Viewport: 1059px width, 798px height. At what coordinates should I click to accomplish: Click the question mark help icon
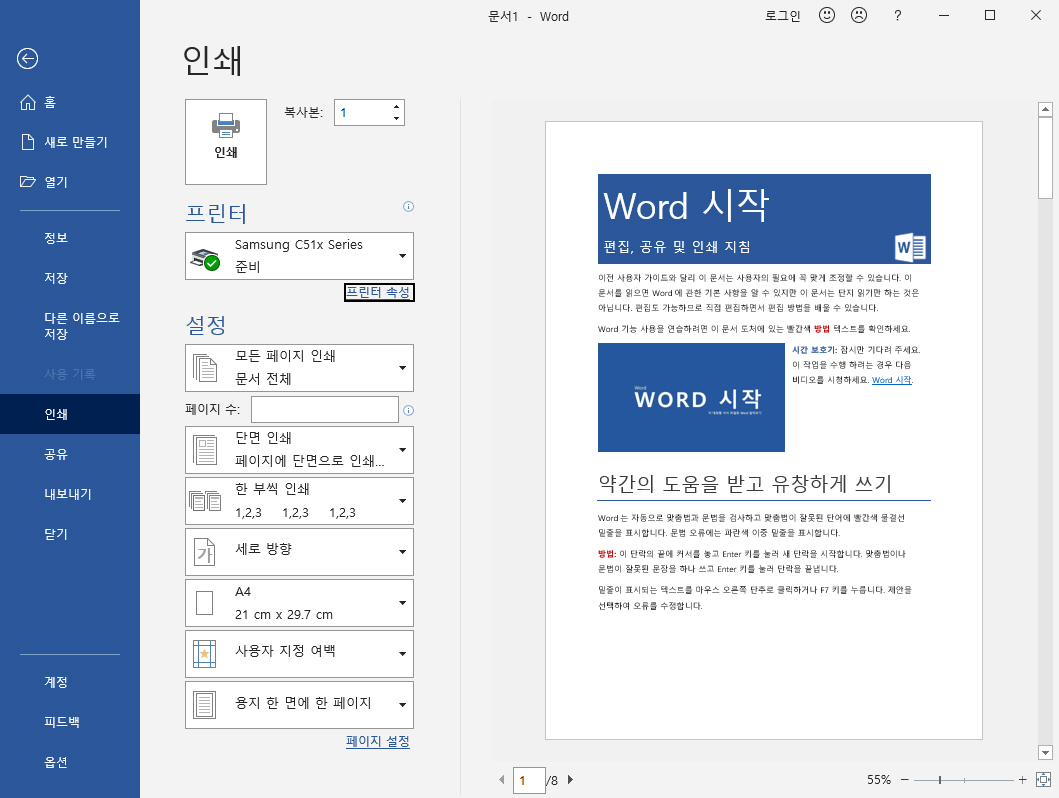897,16
